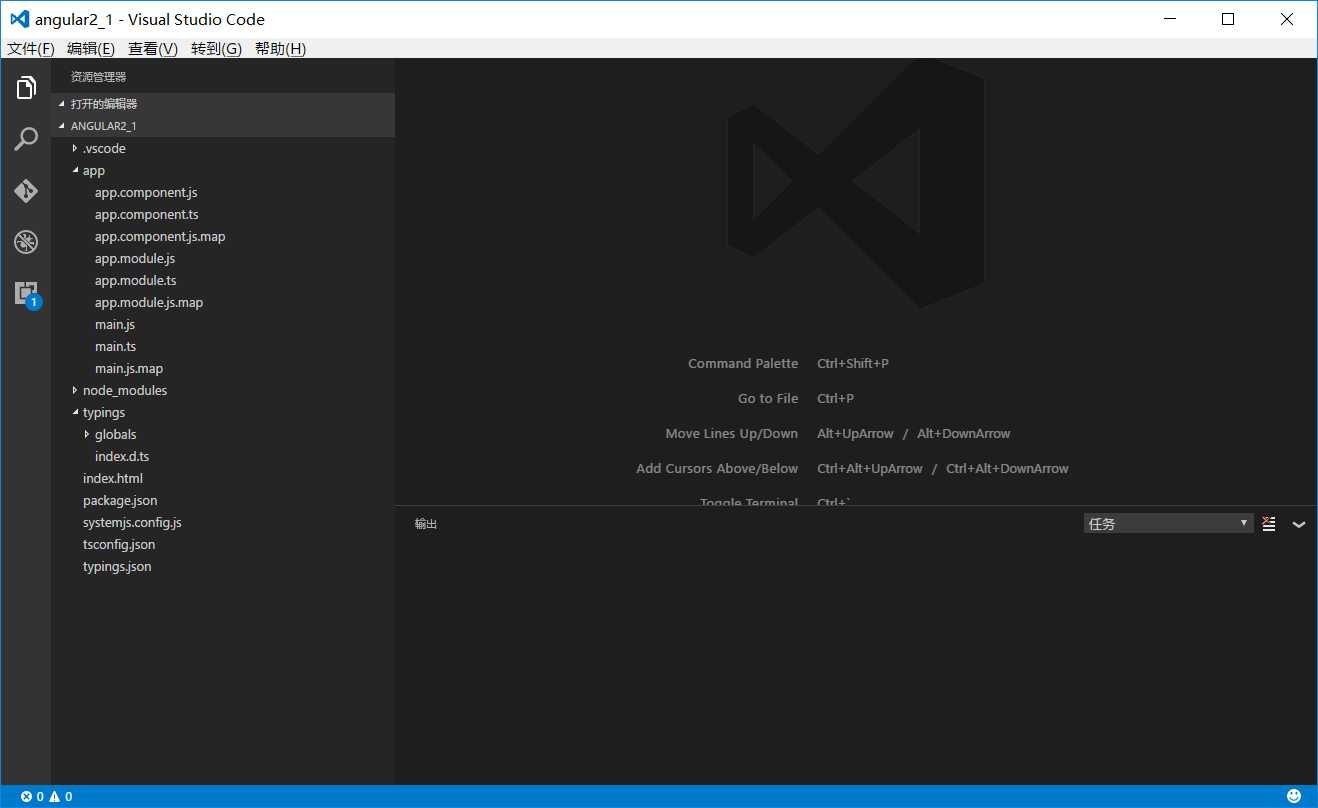This screenshot has width=1318, height=808.
Task: Open the Debug view icon
Action: click(26, 241)
